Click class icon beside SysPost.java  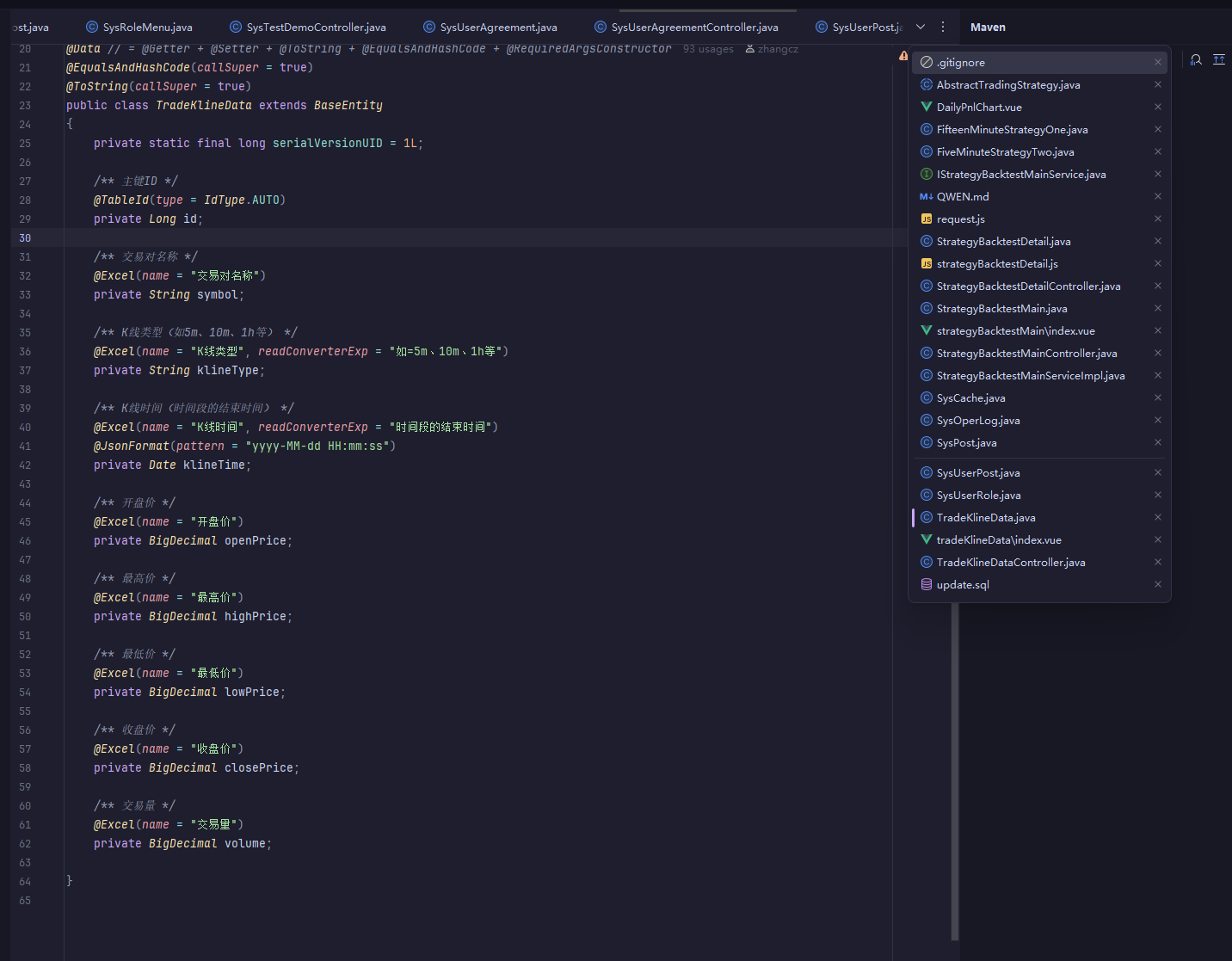pos(927,443)
